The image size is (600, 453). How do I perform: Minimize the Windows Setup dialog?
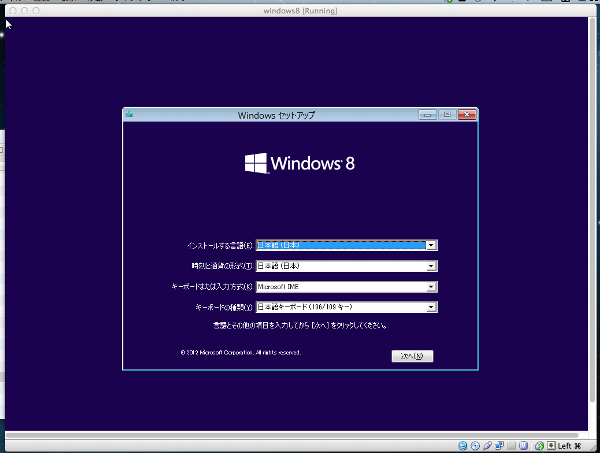(427, 114)
